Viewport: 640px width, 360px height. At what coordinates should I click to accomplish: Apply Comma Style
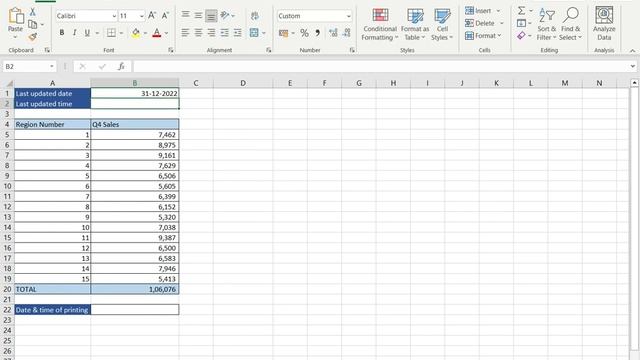coord(318,33)
